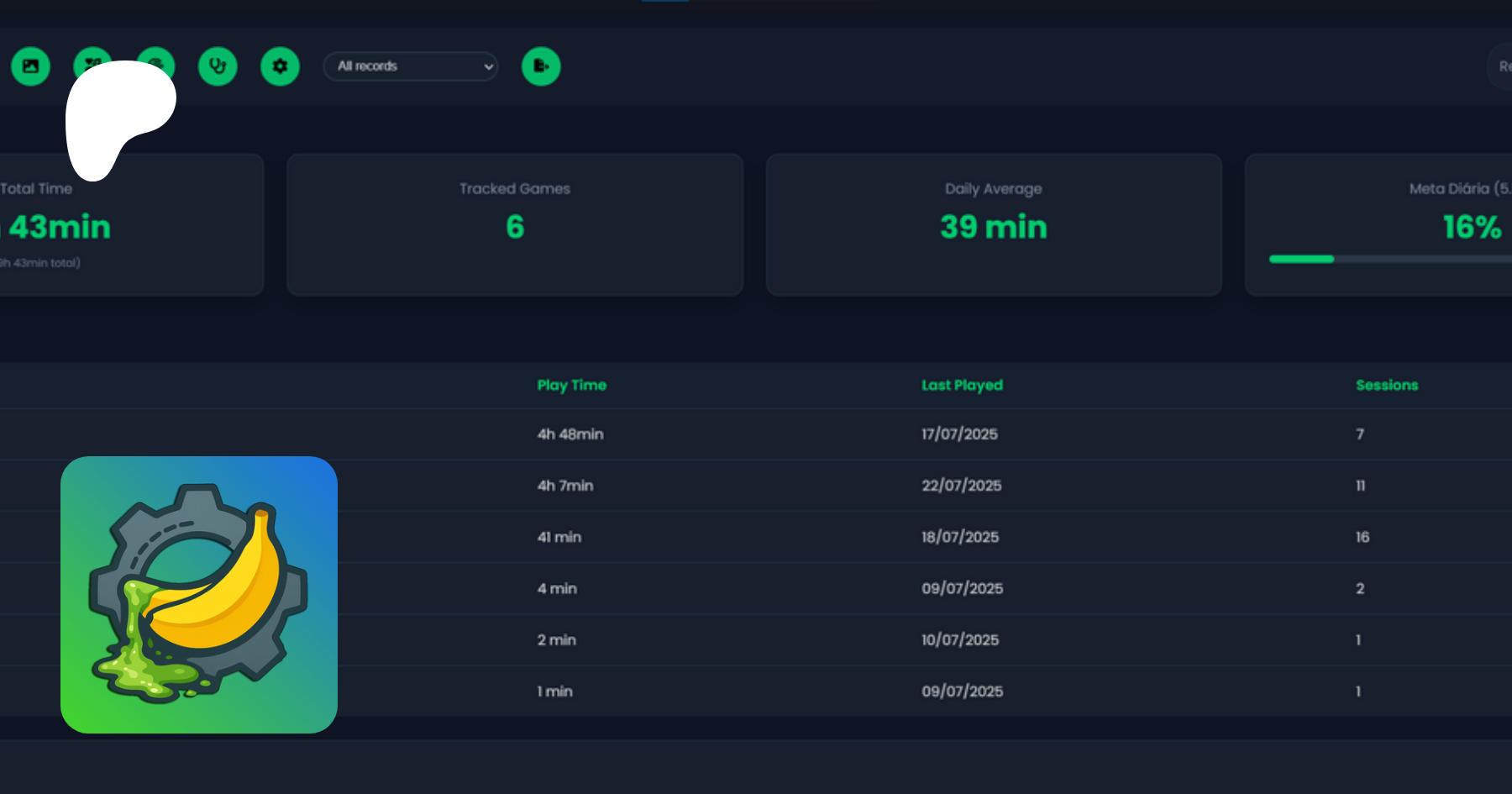Click the white Patreon logo

[x=118, y=113]
